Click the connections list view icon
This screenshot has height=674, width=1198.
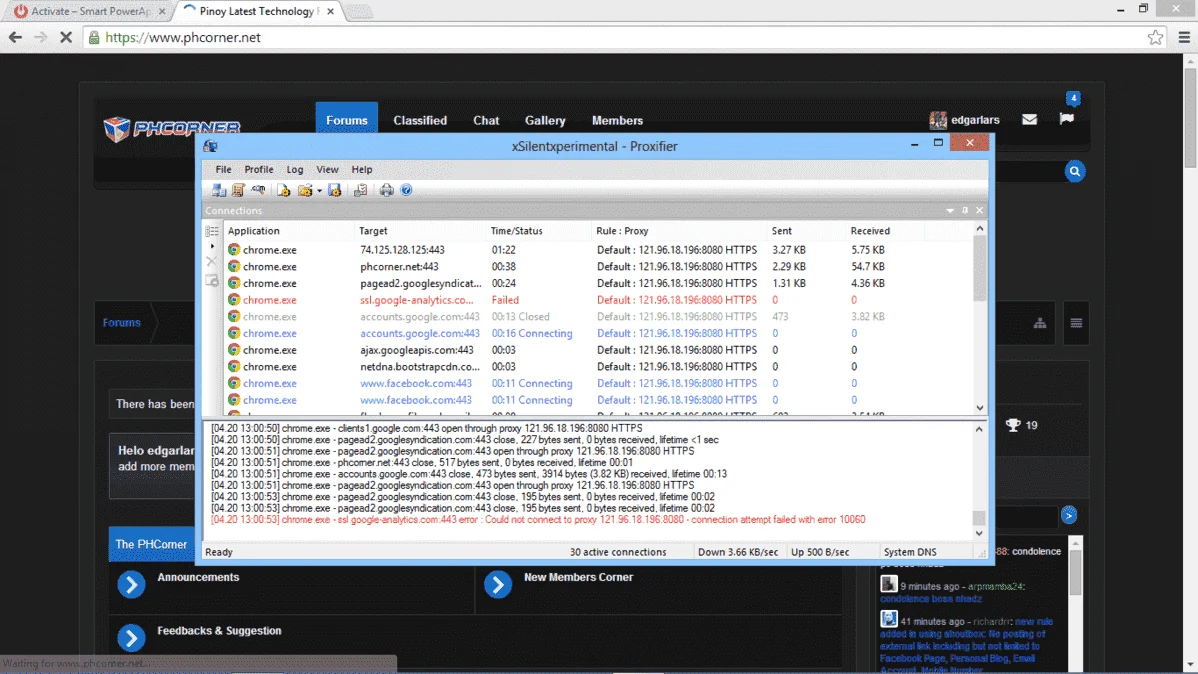[x=212, y=231]
